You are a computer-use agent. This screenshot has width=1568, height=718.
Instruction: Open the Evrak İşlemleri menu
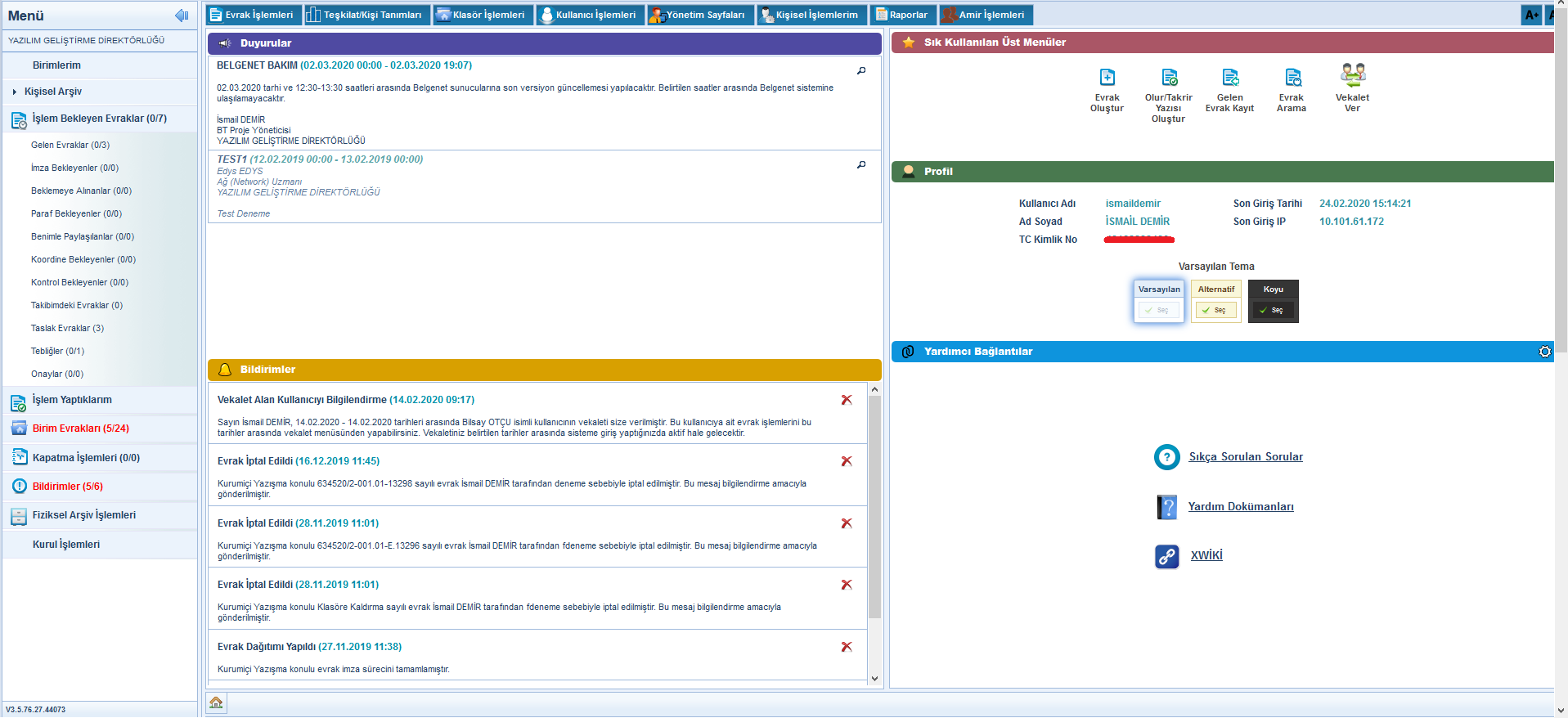251,15
